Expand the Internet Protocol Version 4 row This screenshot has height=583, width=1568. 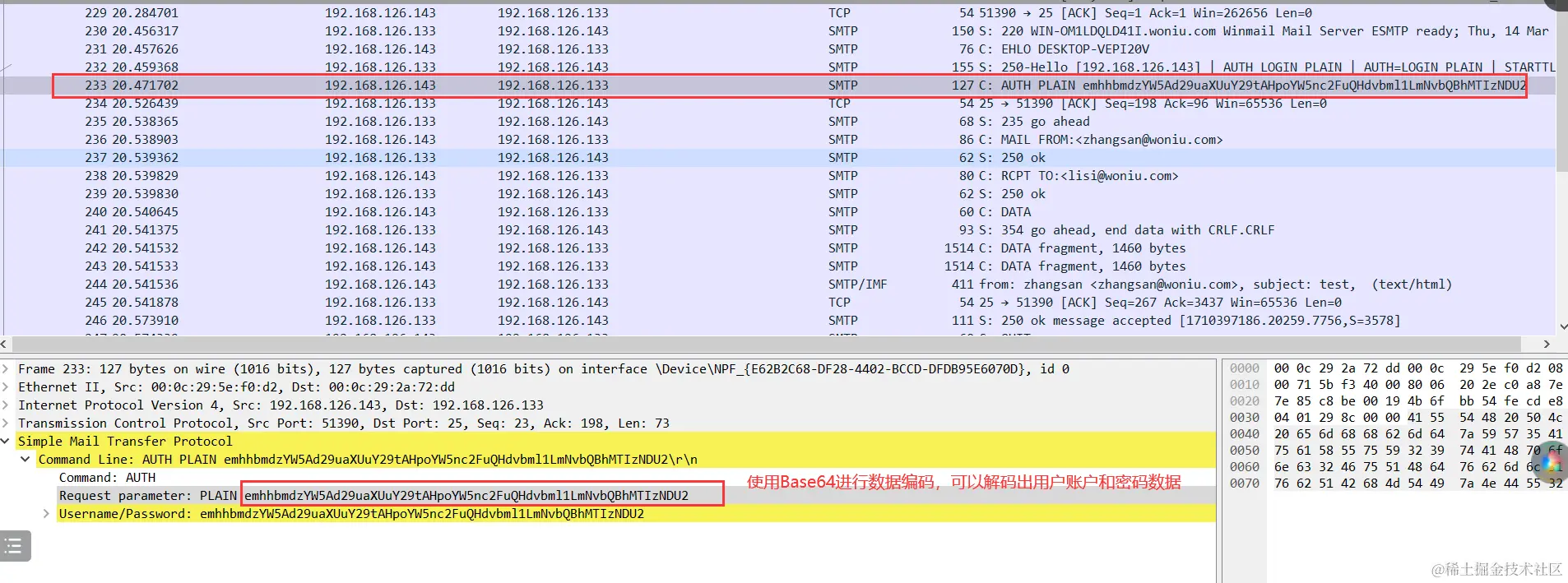click(x=5, y=405)
